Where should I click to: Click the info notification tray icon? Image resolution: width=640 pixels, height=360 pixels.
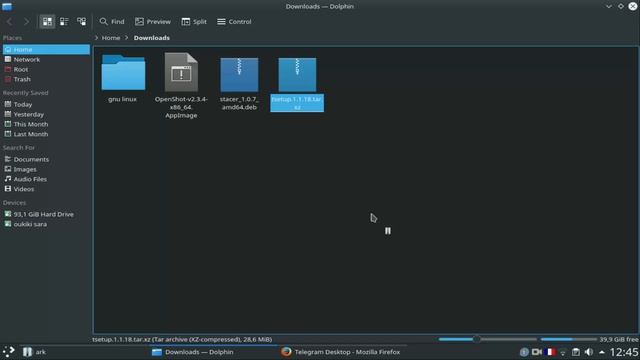pyautogui.click(x=524, y=352)
